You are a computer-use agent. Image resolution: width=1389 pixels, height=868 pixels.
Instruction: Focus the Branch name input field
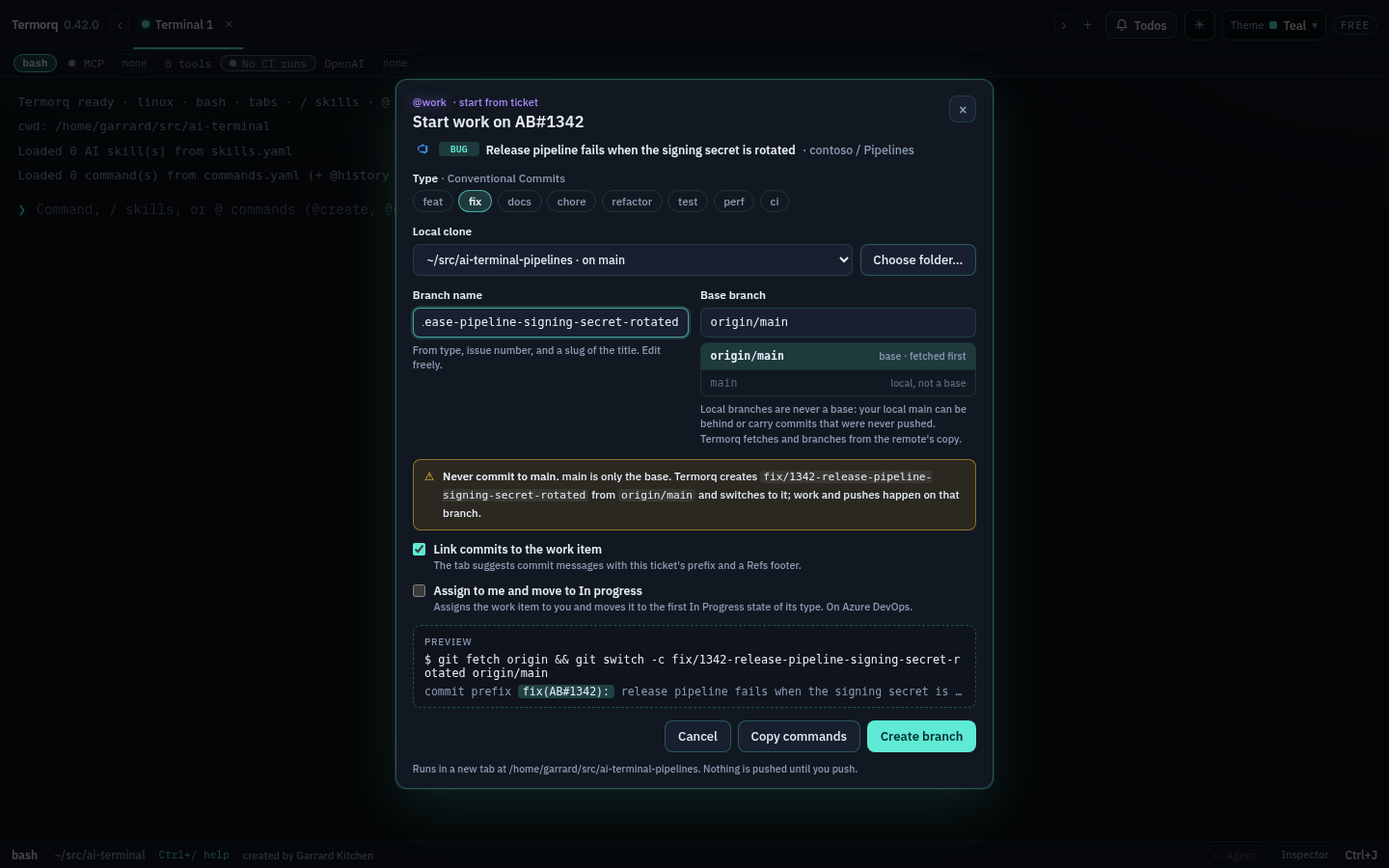[x=551, y=322]
